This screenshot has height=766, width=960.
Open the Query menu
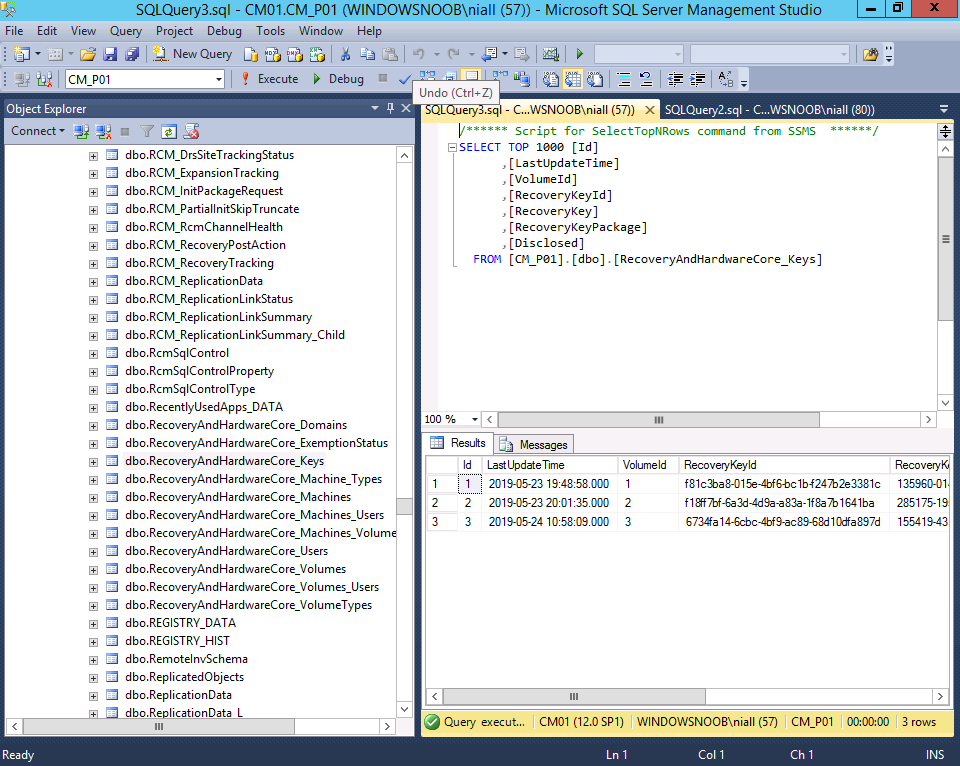(x=126, y=31)
